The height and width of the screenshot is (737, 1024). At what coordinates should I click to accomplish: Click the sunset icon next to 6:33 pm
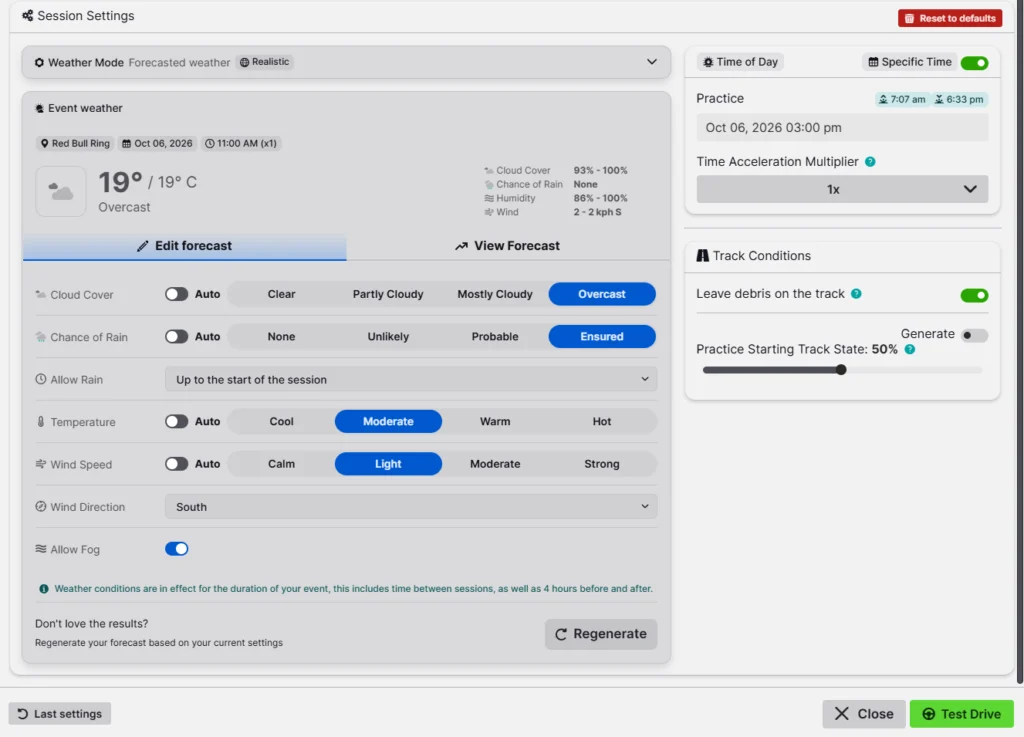click(x=939, y=99)
